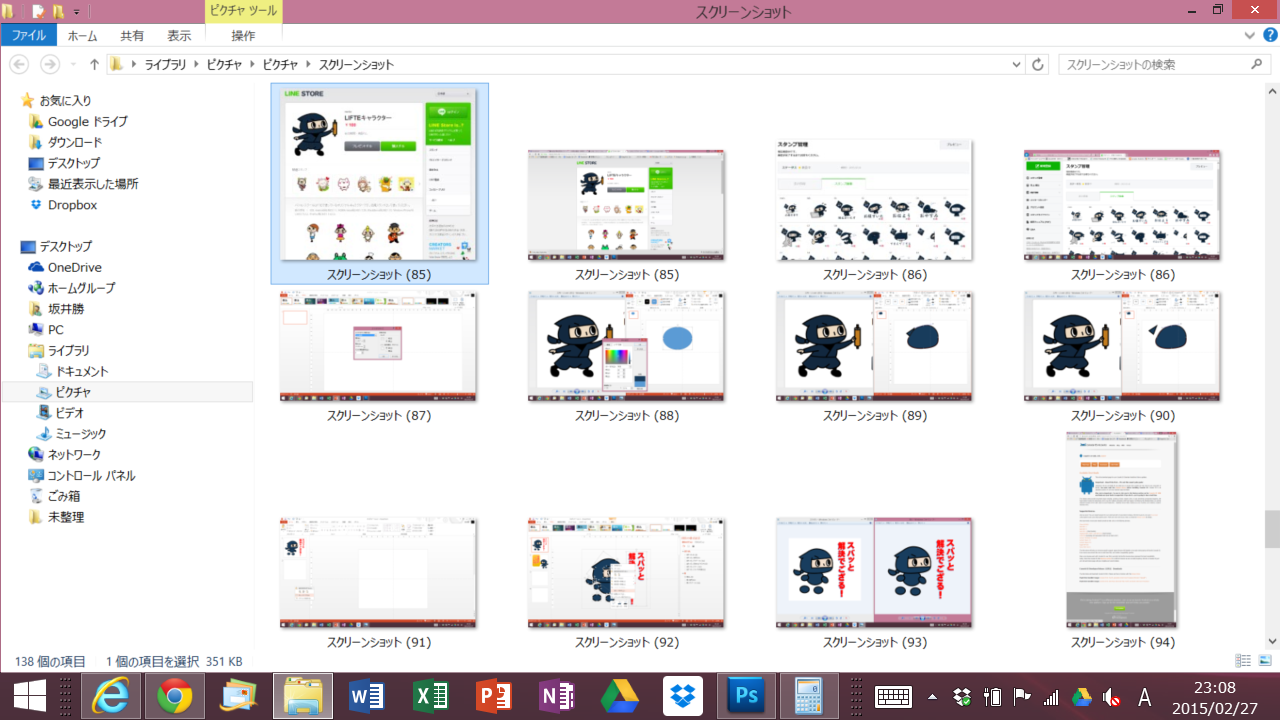This screenshot has height=720, width=1280.
Task: Click the muted volume tray icon
Action: (x=1111, y=697)
